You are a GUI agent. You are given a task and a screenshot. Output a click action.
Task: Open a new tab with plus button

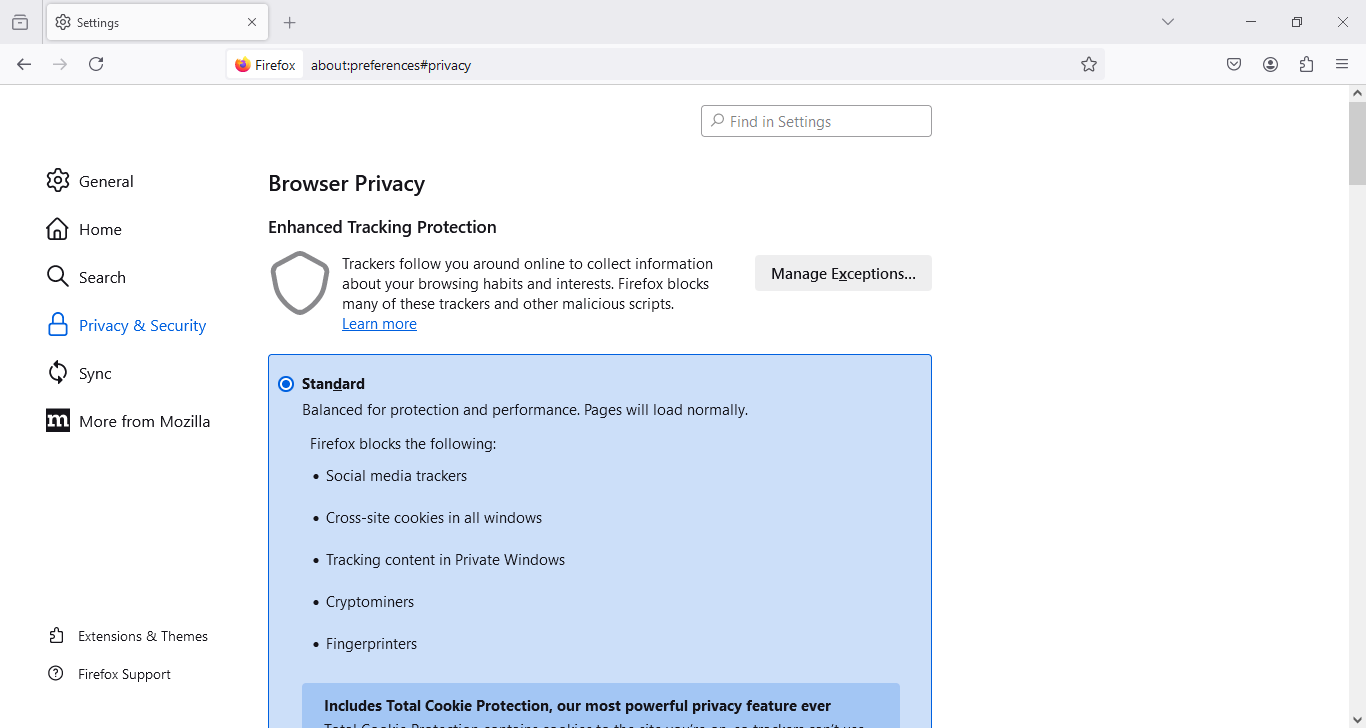click(289, 22)
